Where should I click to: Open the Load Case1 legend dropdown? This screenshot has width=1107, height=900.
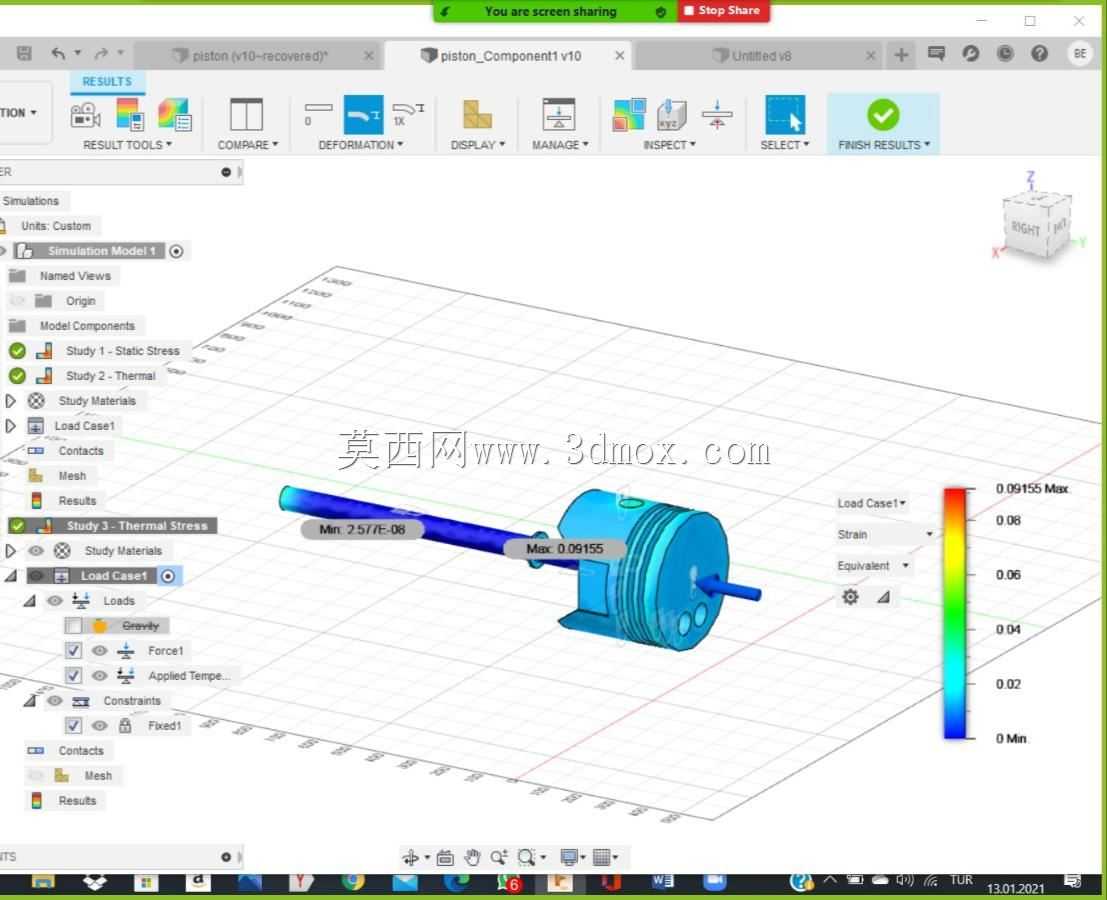[x=871, y=503]
